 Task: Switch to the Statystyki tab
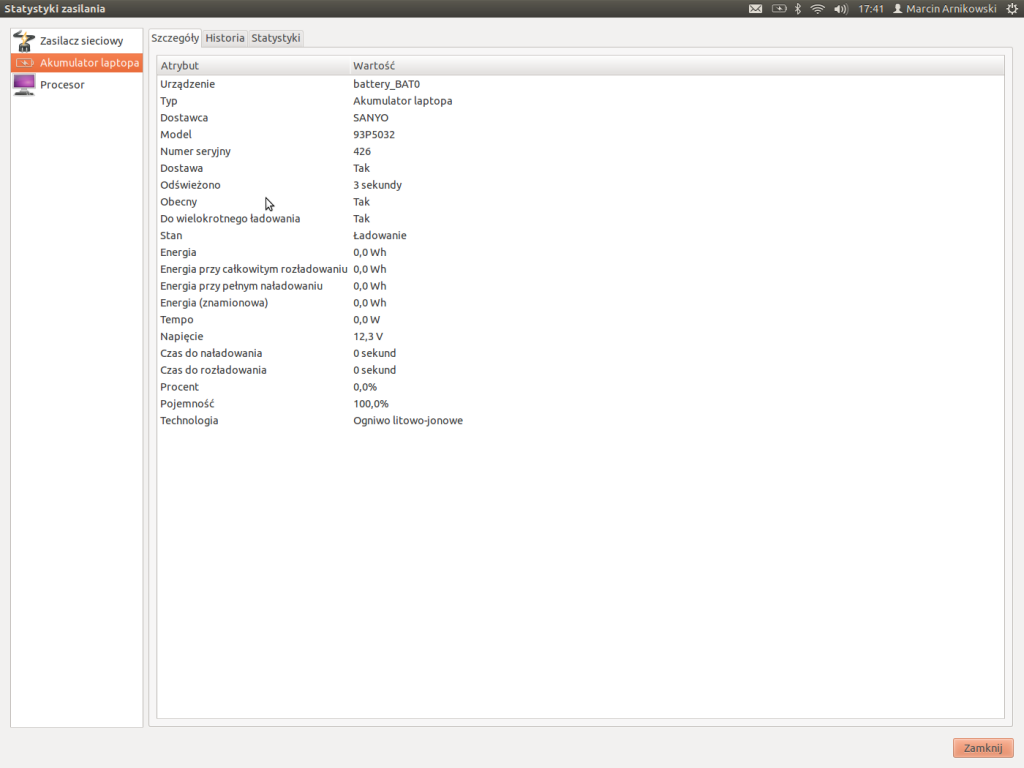pos(276,38)
